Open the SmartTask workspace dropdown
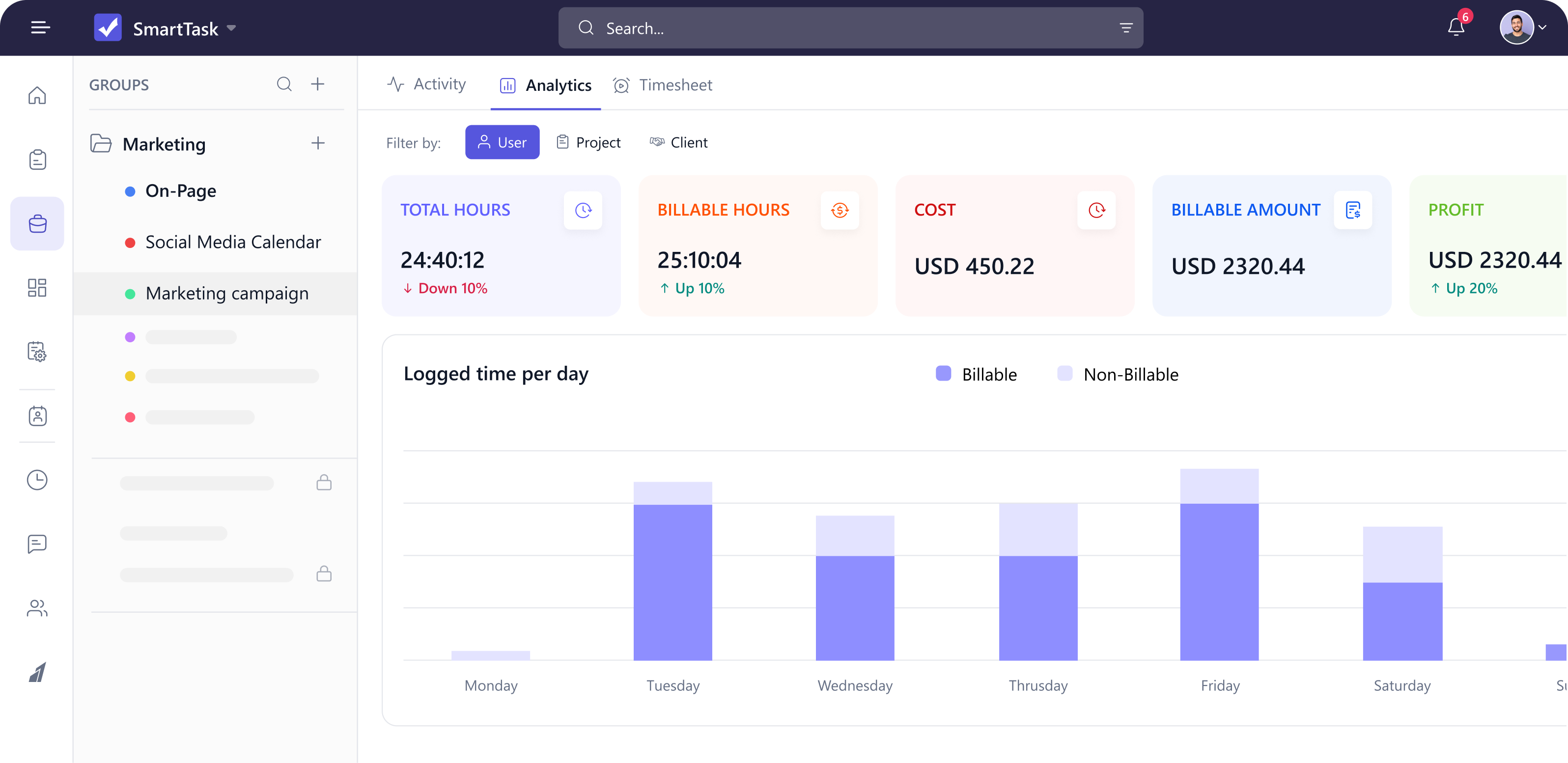Viewport: 1568px width, 763px height. tap(232, 28)
